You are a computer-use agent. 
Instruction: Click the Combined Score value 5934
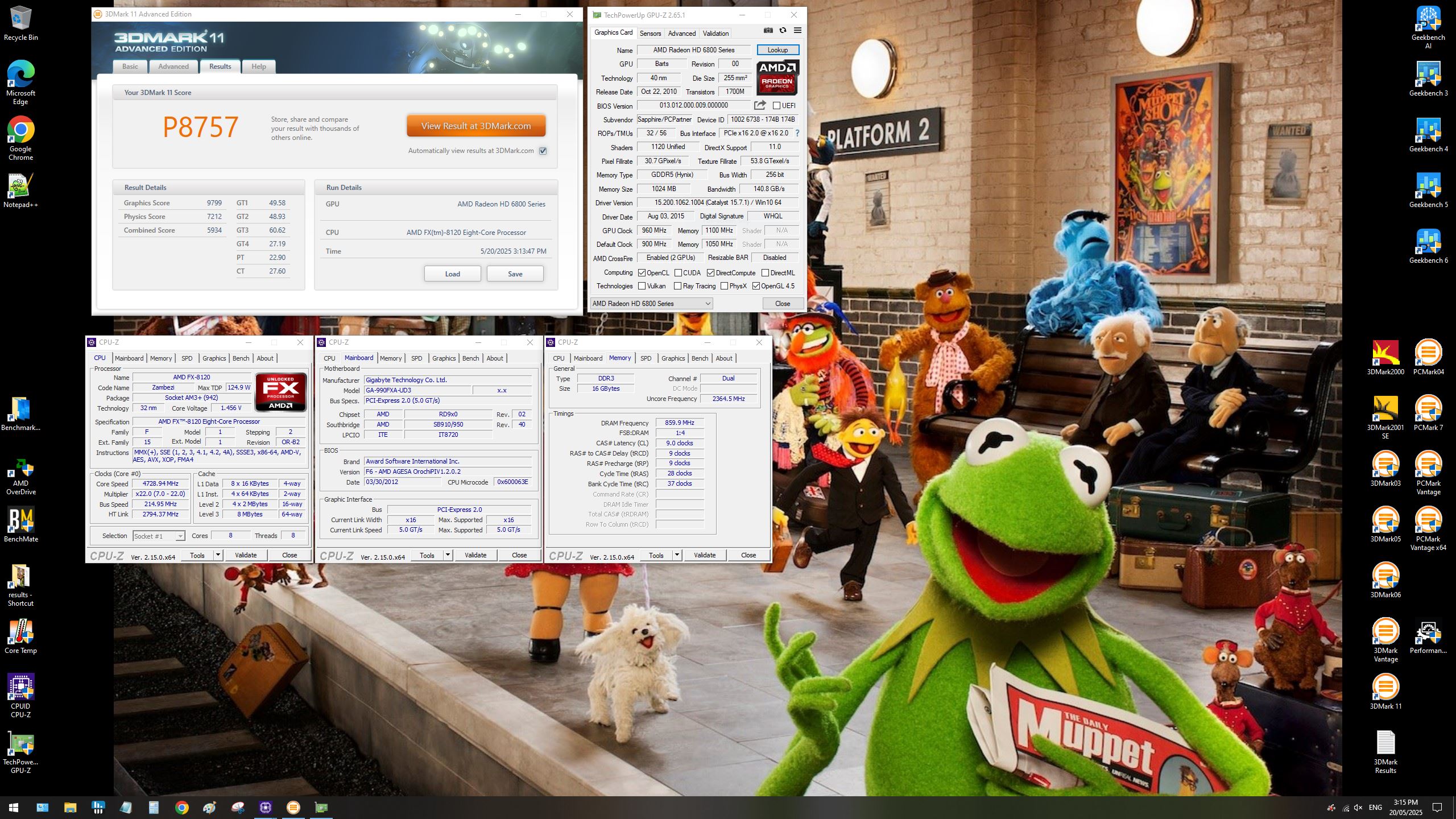(x=214, y=230)
